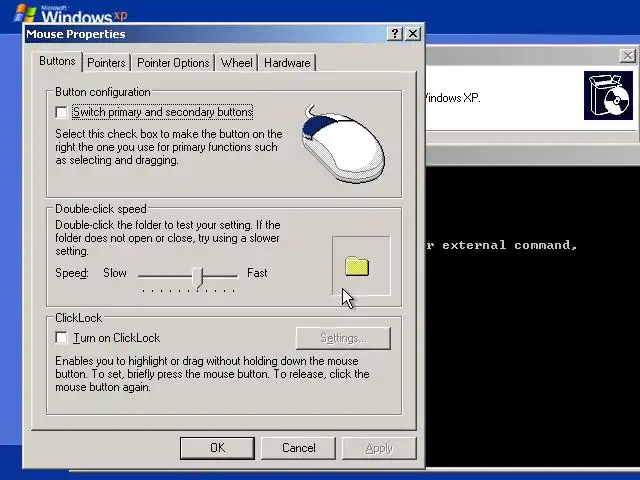Click the Apply button
This screenshot has height=480, width=640.
coord(379,448)
